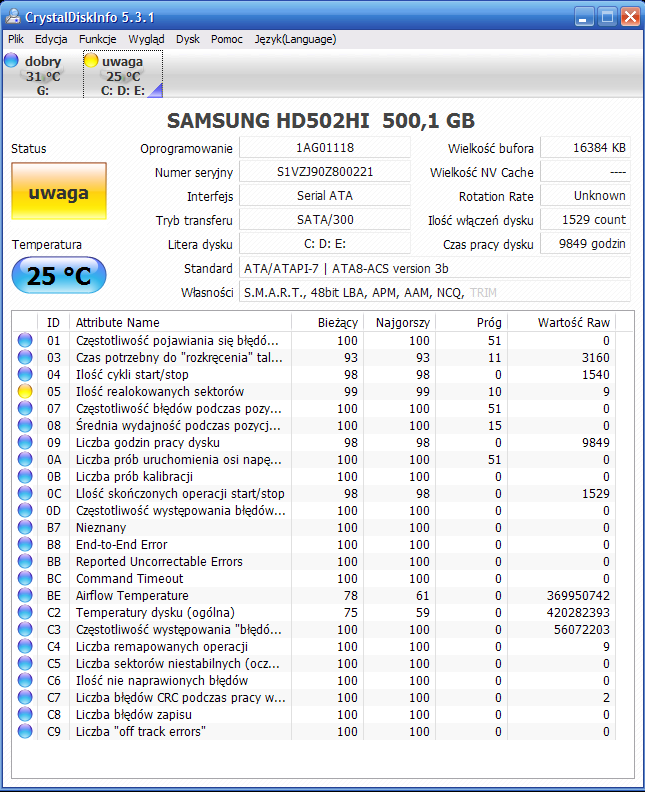Screen dimensions: 645x792
Task: Click the buffer size field '16384 KB'
Action: 585,148
